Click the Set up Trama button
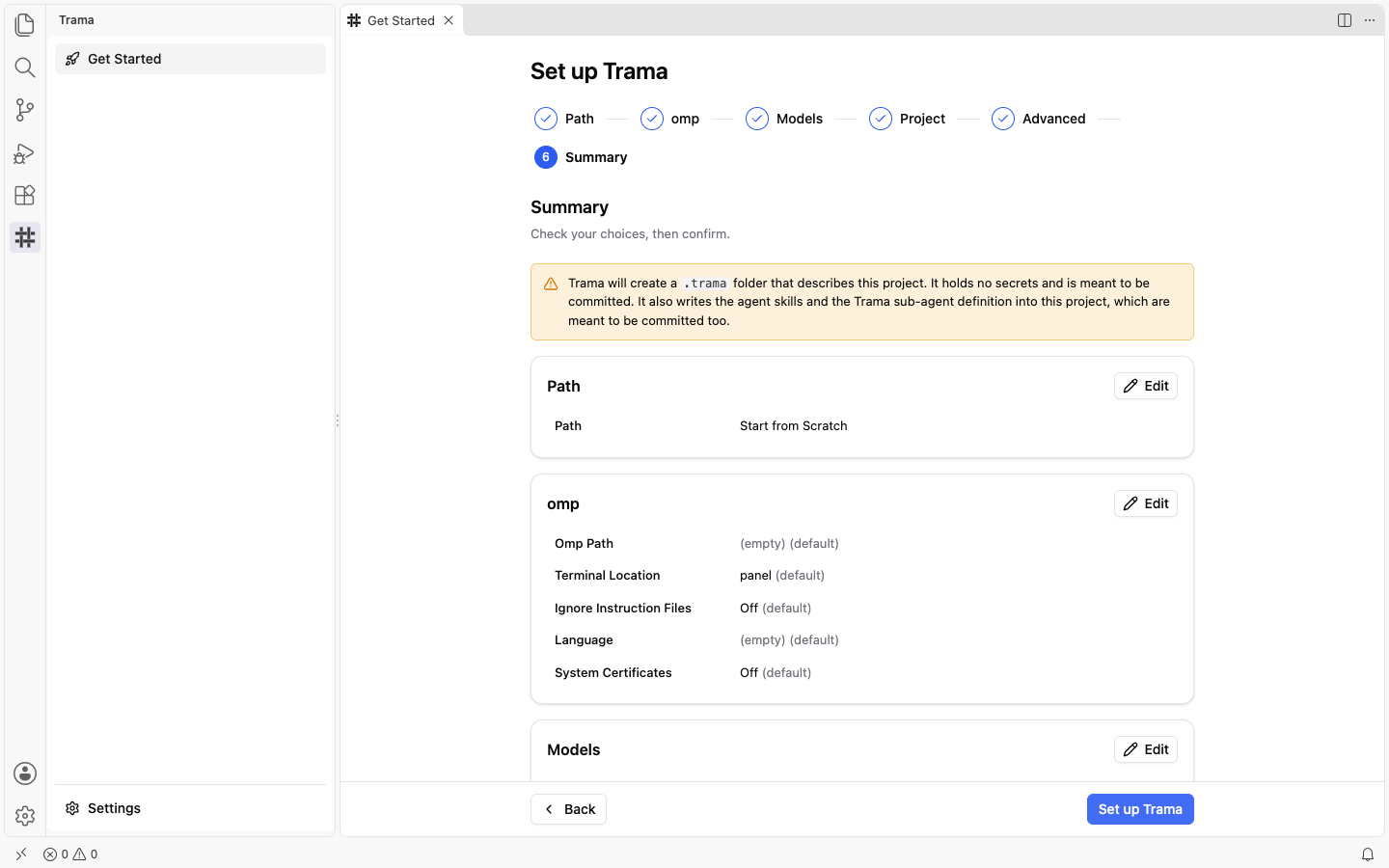The width and height of the screenshot is (1389, 868). pos(1140,809)
